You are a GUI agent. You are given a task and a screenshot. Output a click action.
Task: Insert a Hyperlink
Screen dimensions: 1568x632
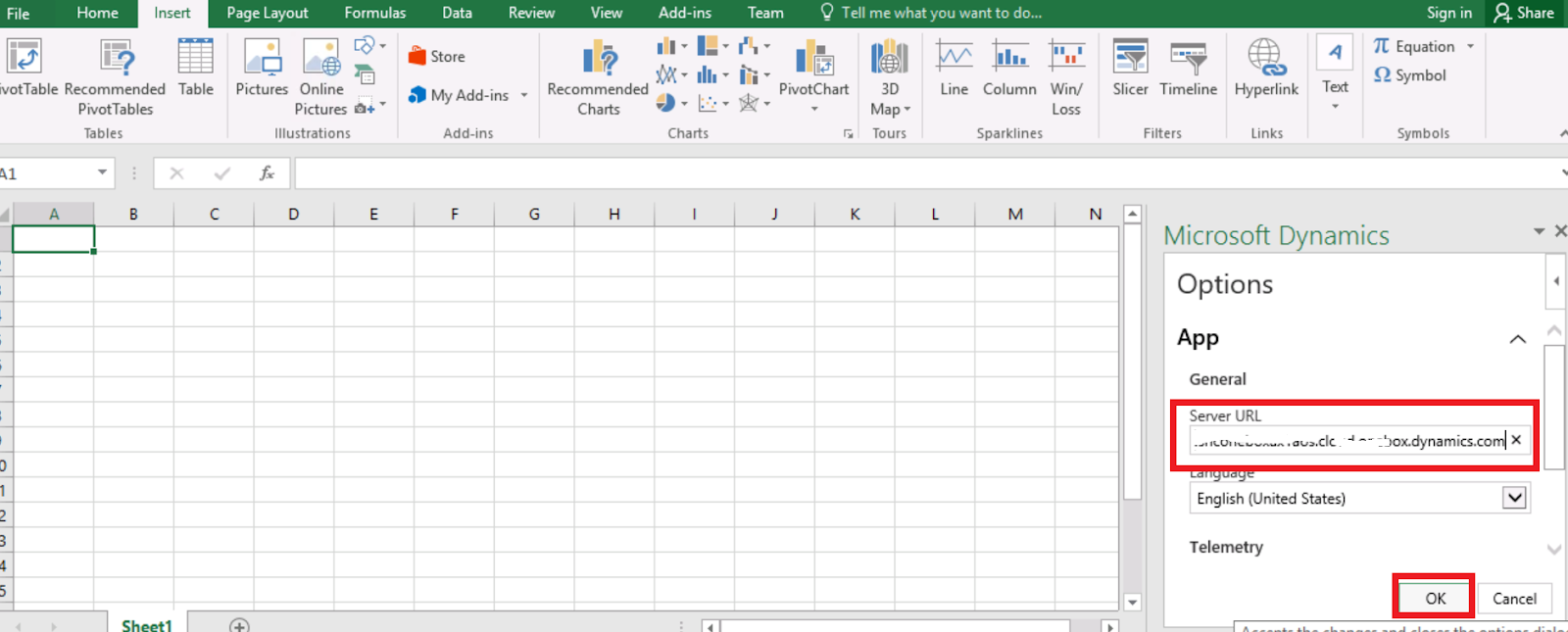(1266, 69)
